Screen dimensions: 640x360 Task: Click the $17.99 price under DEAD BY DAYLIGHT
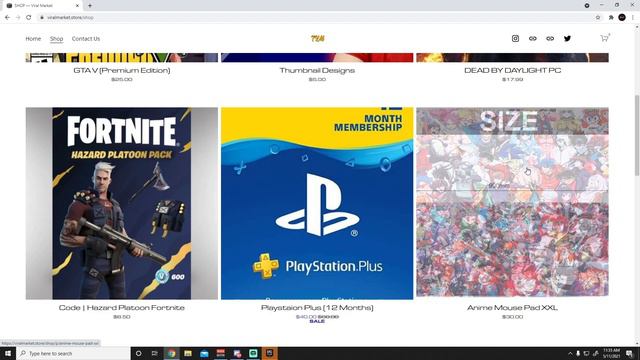click(512, 79)
